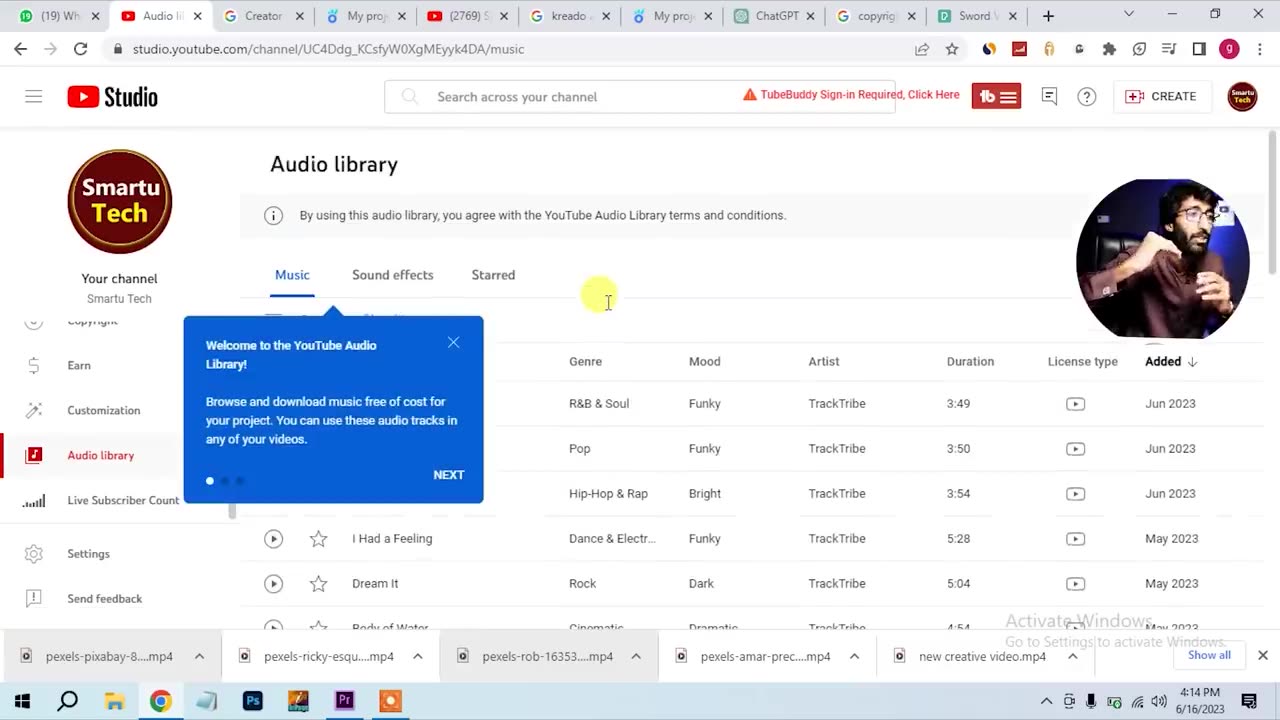The height and width of the screenshot is (720, 1280).
Task: Expand options for pexels-pixabay download
Action: pos(199,656)
